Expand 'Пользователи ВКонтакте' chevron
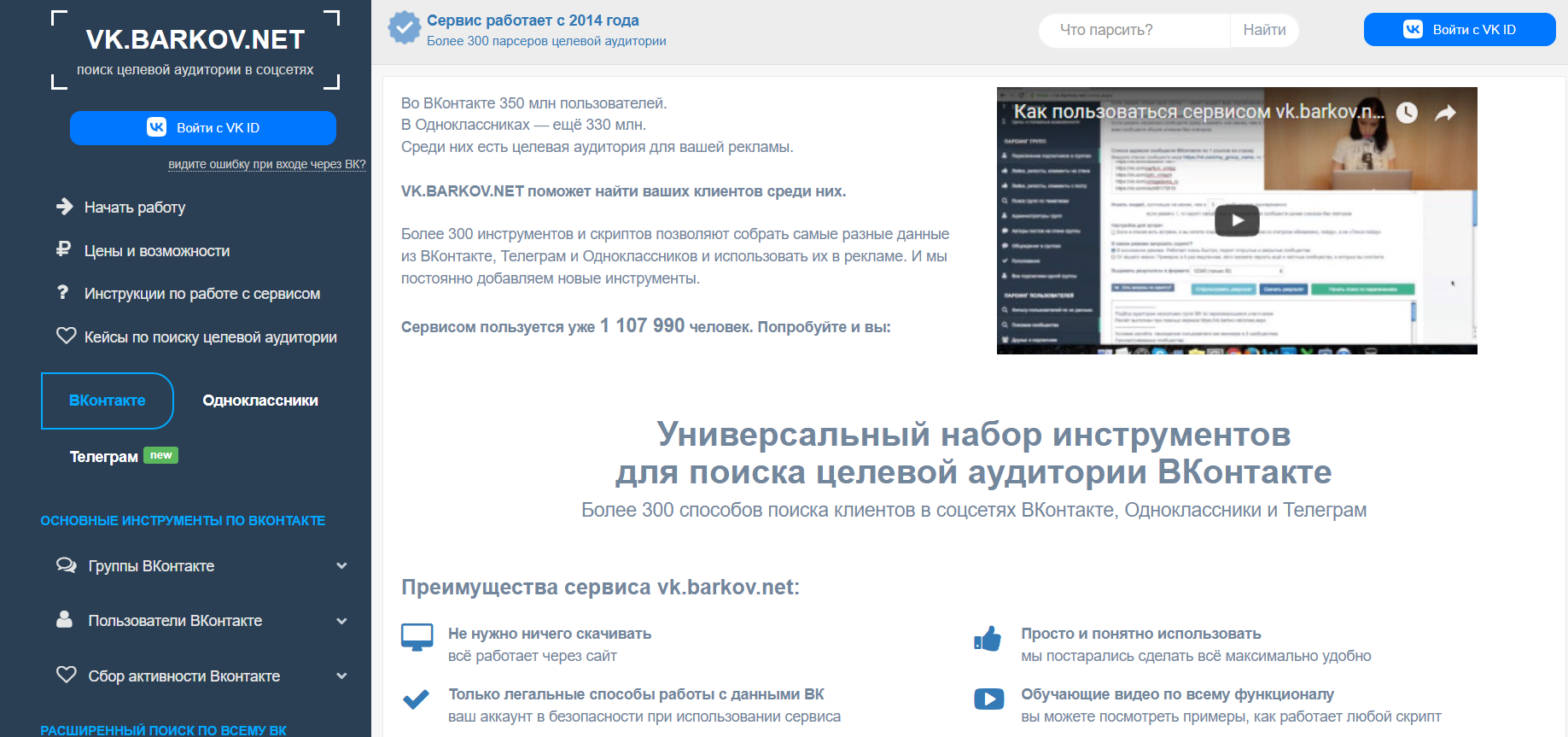Image resolution: width=1568 pixels, height=737 pixels. coord(341,621)
